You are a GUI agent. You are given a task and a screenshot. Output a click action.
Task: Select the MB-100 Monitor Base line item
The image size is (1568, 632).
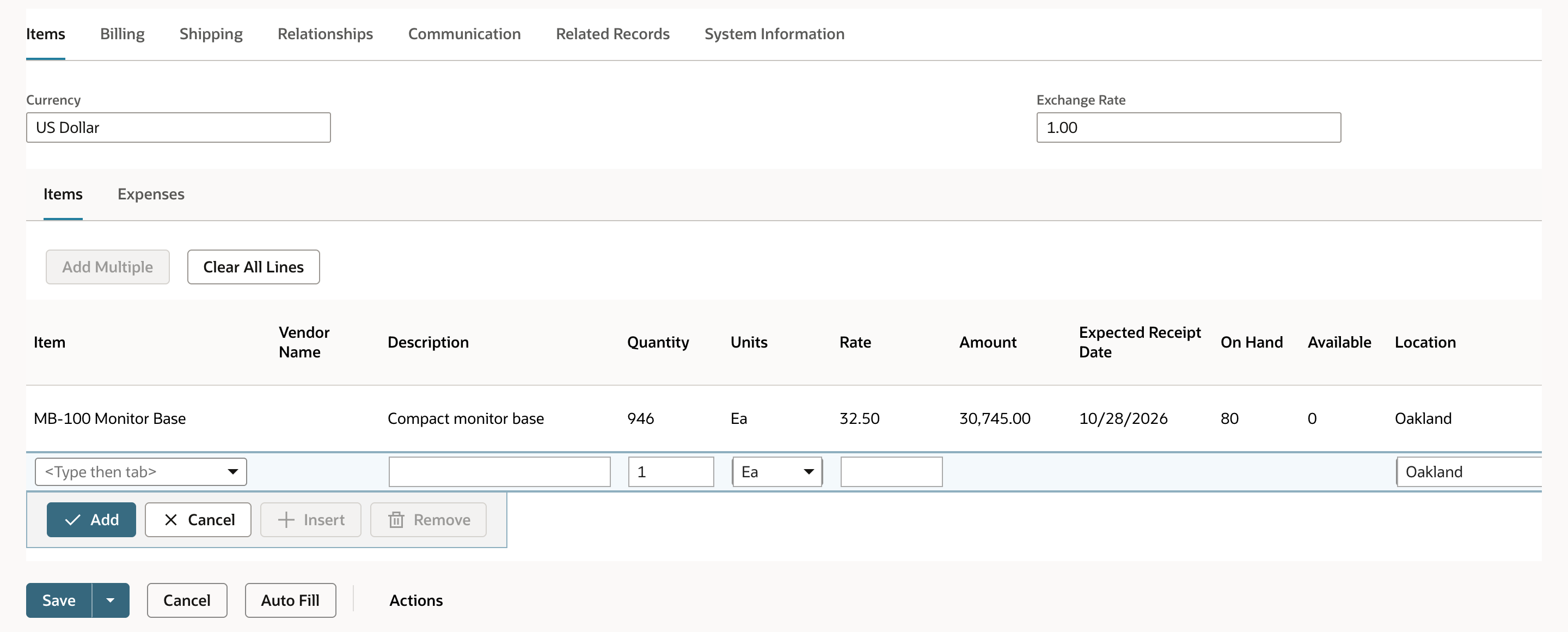[109, 418]
